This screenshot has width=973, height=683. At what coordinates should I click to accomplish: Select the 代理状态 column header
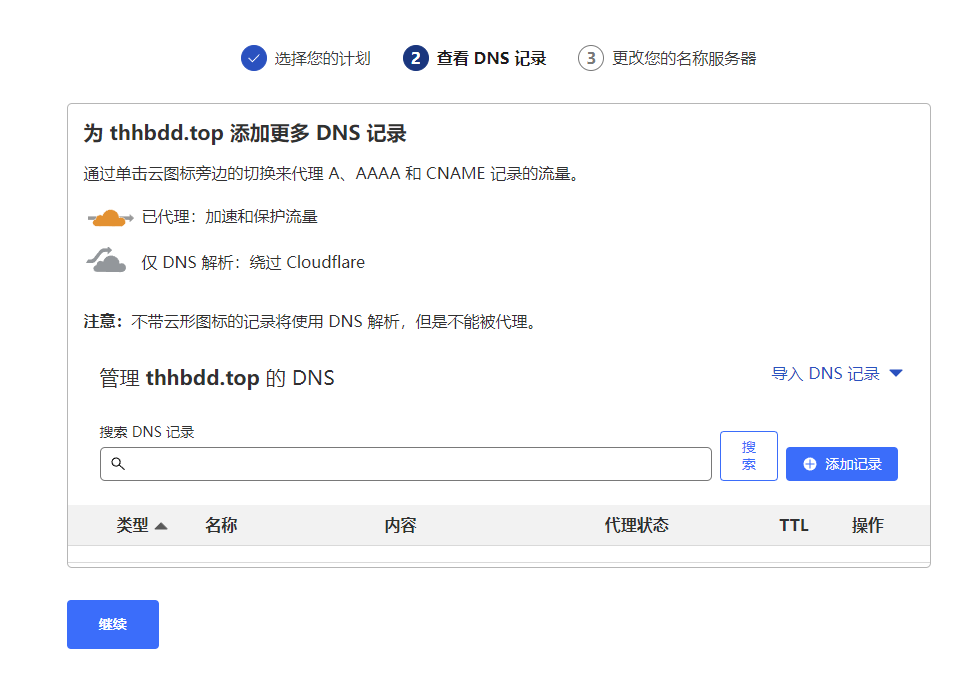(x=636, y=525)
